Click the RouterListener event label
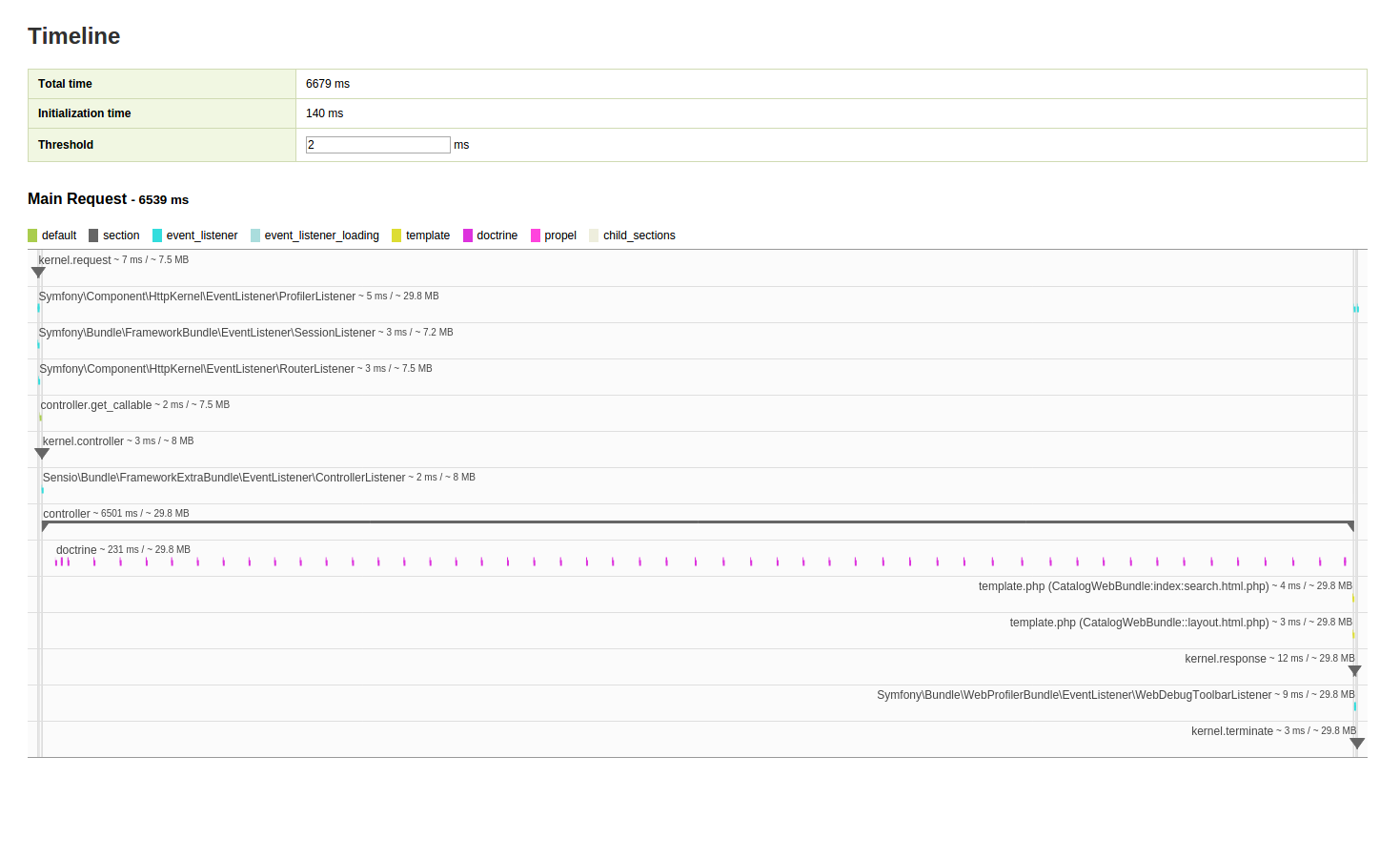 click(196, 369)
